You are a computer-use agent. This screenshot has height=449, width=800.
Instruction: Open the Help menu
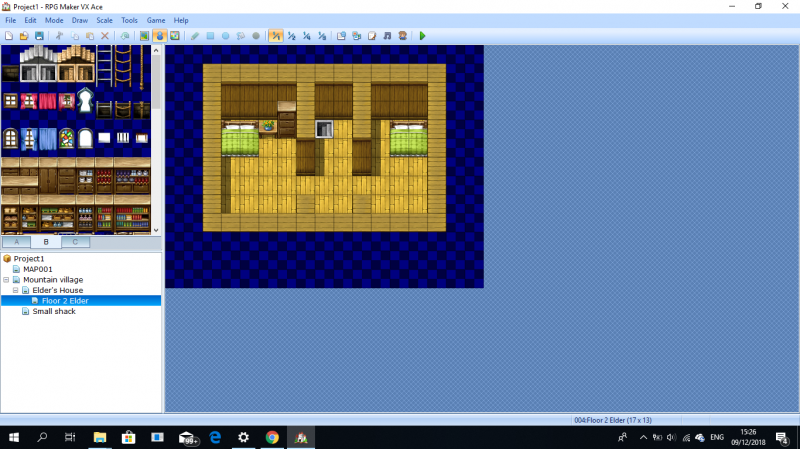click(181, 20)
